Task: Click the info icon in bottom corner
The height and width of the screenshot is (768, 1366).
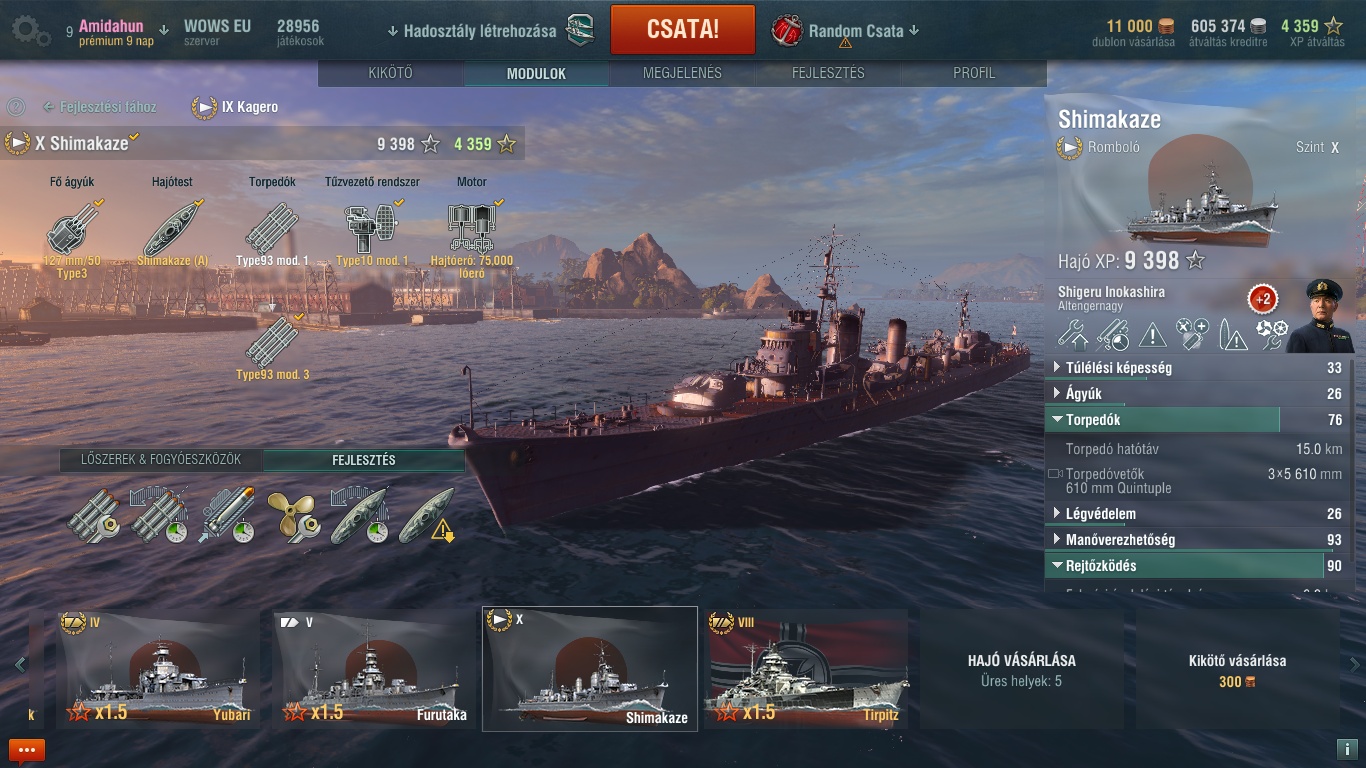Action: 1346,749
